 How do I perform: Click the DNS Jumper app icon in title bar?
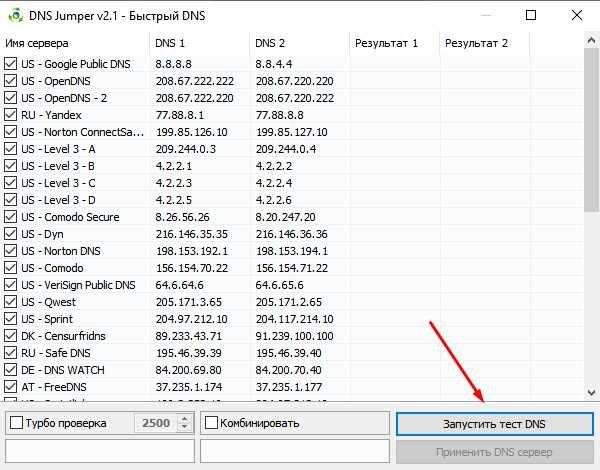[x=16, y=16]
